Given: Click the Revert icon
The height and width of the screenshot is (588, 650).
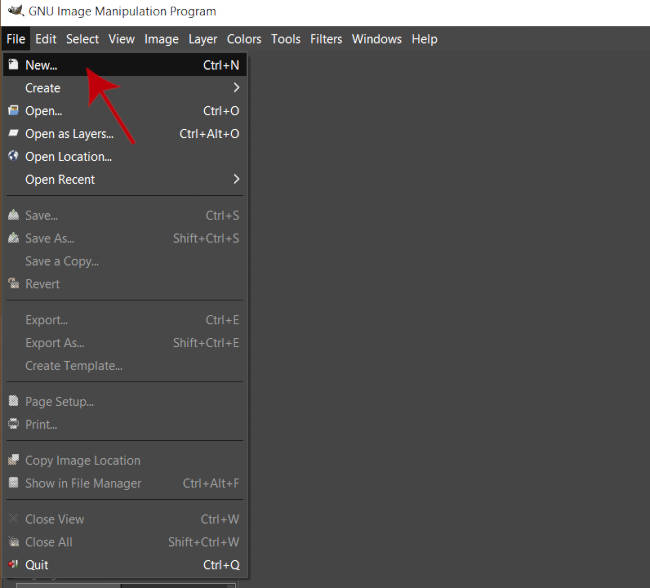Looking at the screenshot, I should (x=13, y=283).
